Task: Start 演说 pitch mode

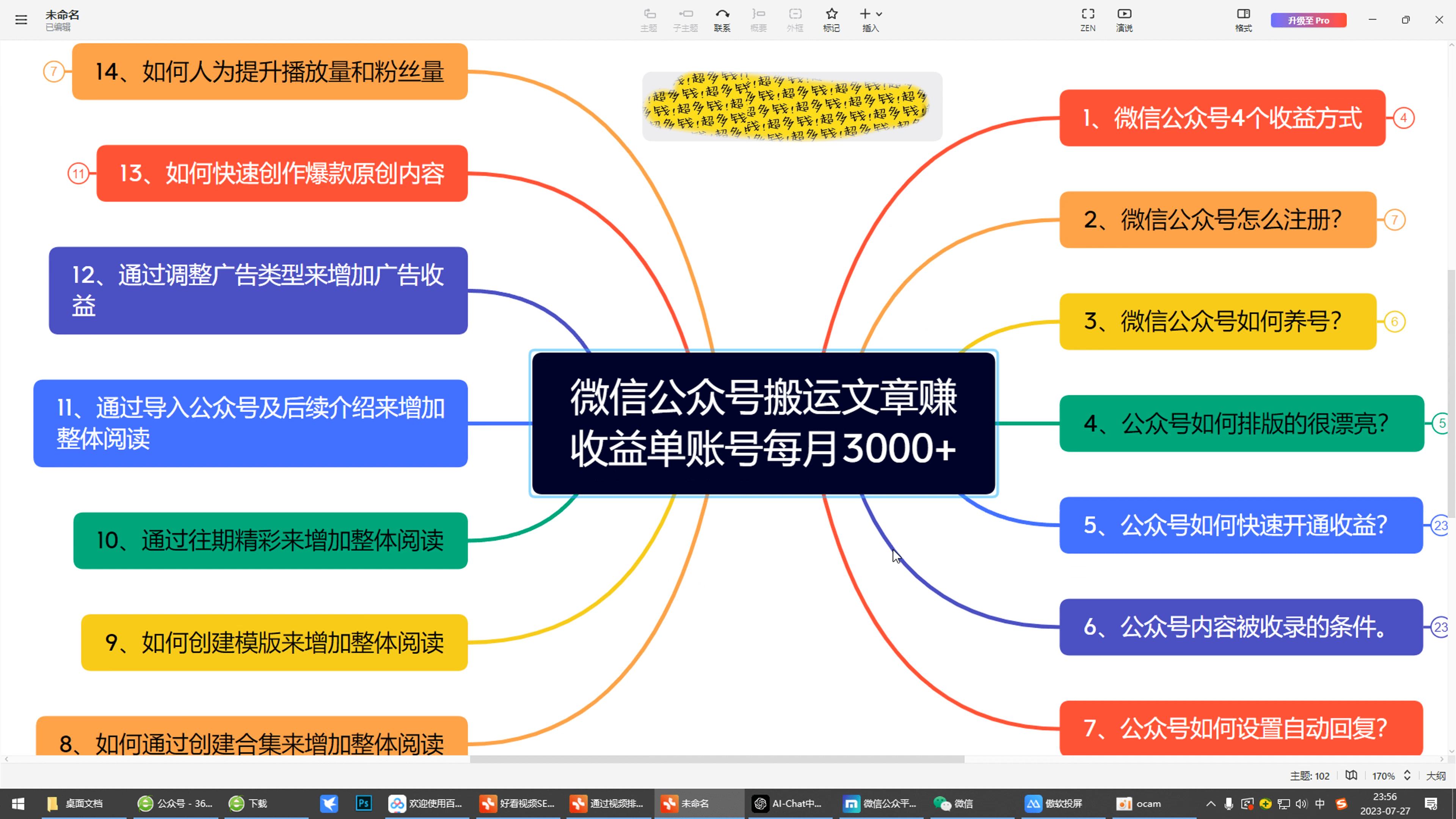Action: (1124, 20)
